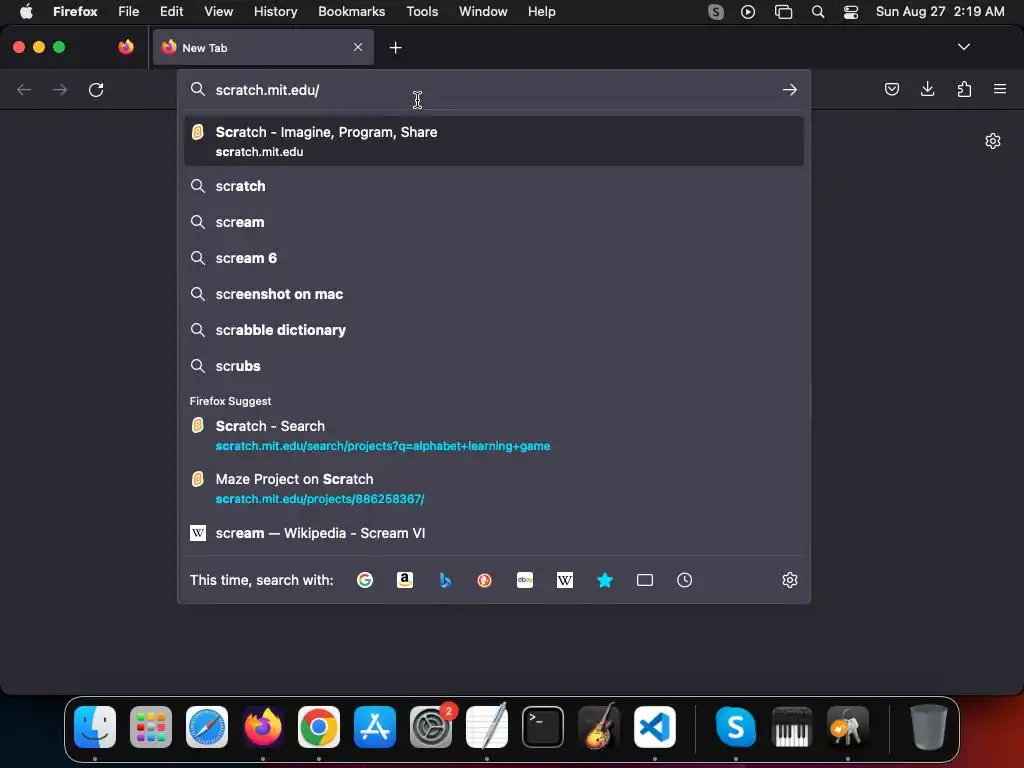Screen dimensions: 1024x768
Task: Open Control Center in menu bar
Action: click(851, 12)
